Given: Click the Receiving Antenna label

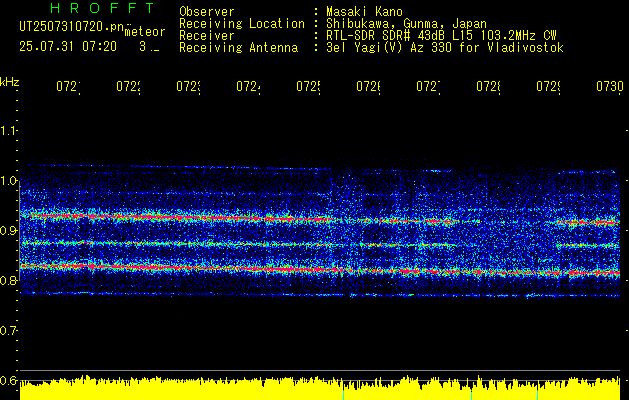Looking at the screenshot, I should (x=239, y=48).
